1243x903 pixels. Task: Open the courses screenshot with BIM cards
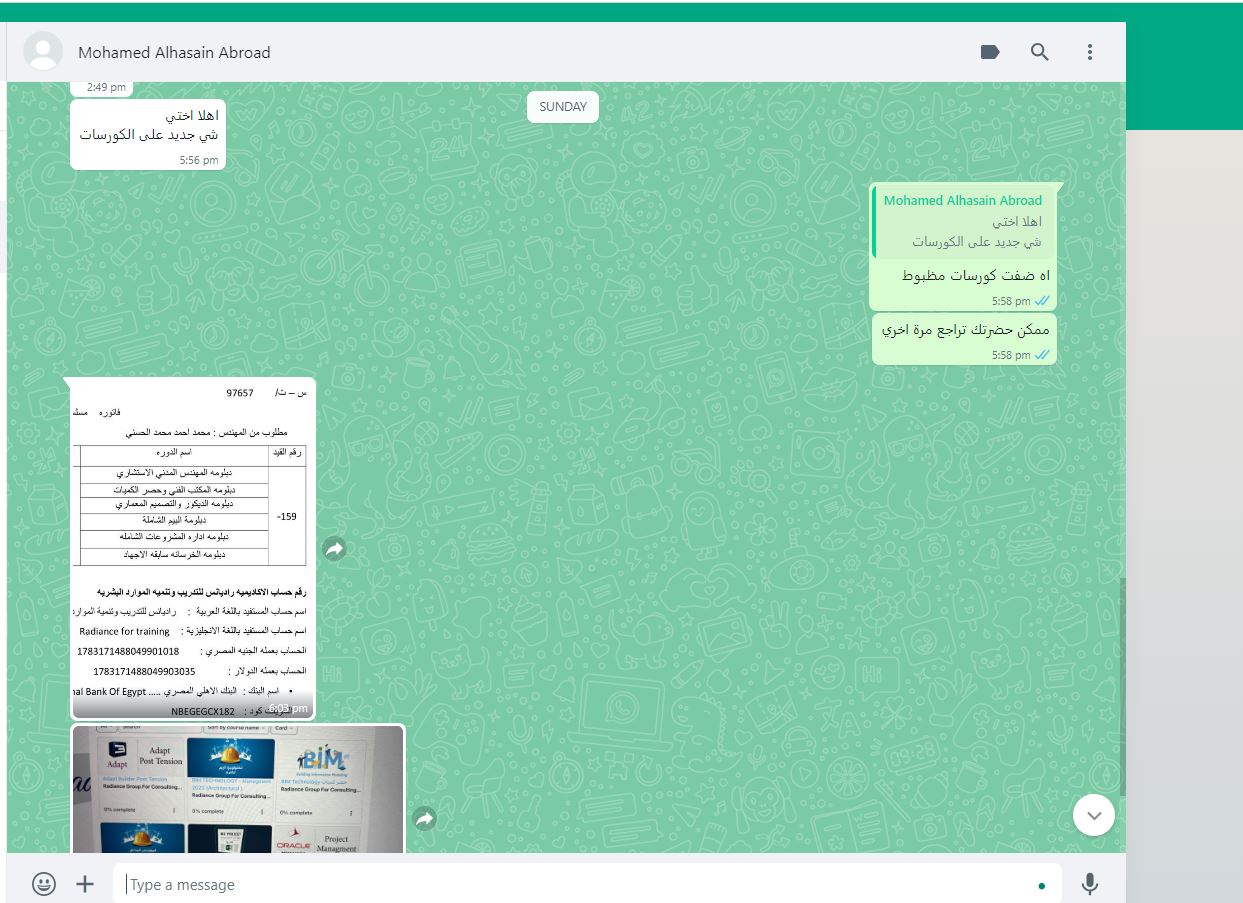pos(238,789)
